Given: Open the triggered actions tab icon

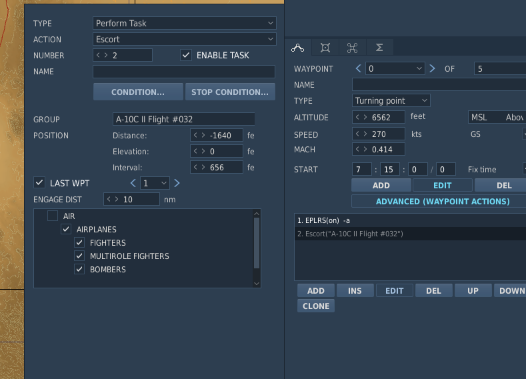Looking at the screenshot, I should [x=352, y=48].
